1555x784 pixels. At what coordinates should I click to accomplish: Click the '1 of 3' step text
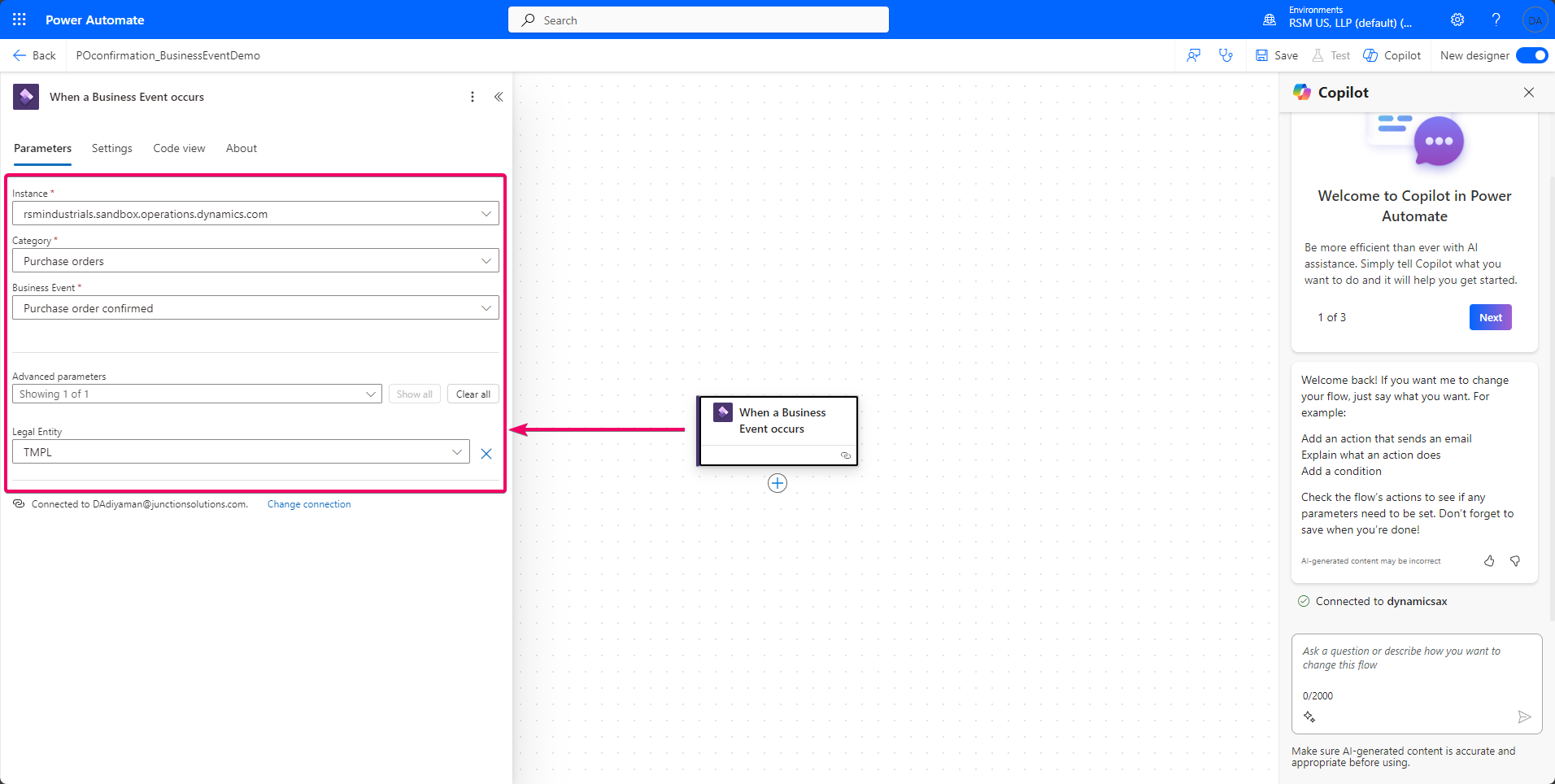(x=1331, y=317)
